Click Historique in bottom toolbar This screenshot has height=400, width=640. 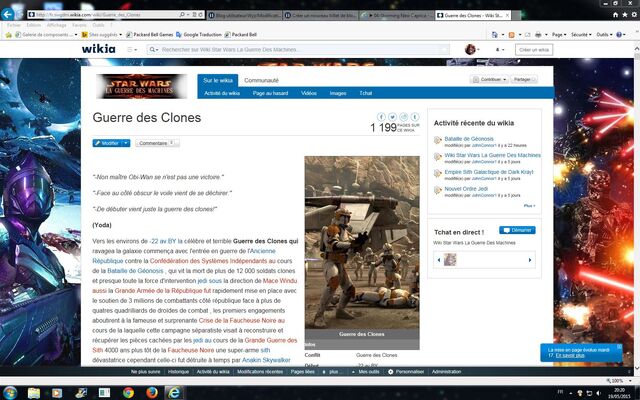[178, 372]
